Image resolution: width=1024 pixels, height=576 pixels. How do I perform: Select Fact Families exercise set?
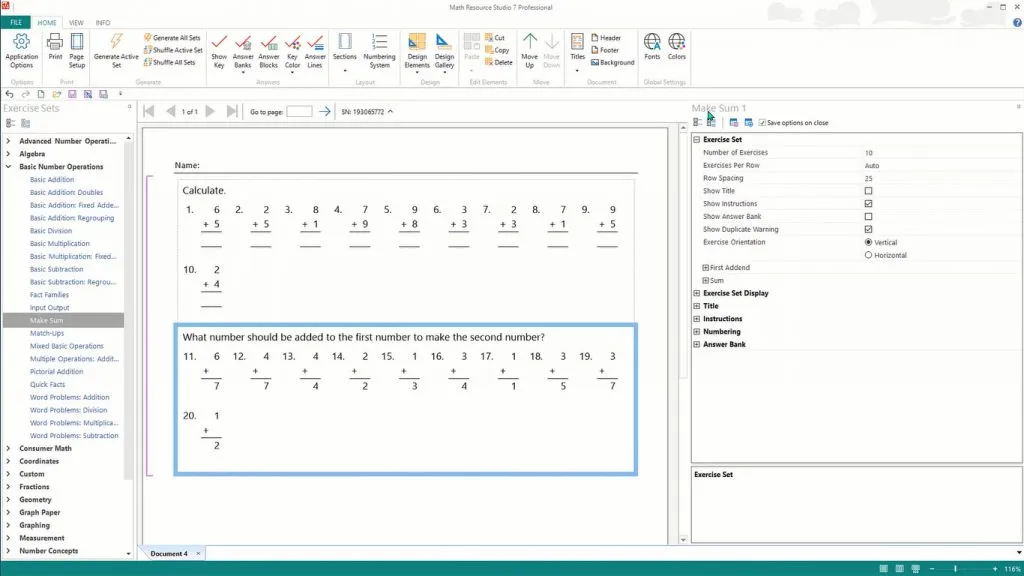pos(49,295)
